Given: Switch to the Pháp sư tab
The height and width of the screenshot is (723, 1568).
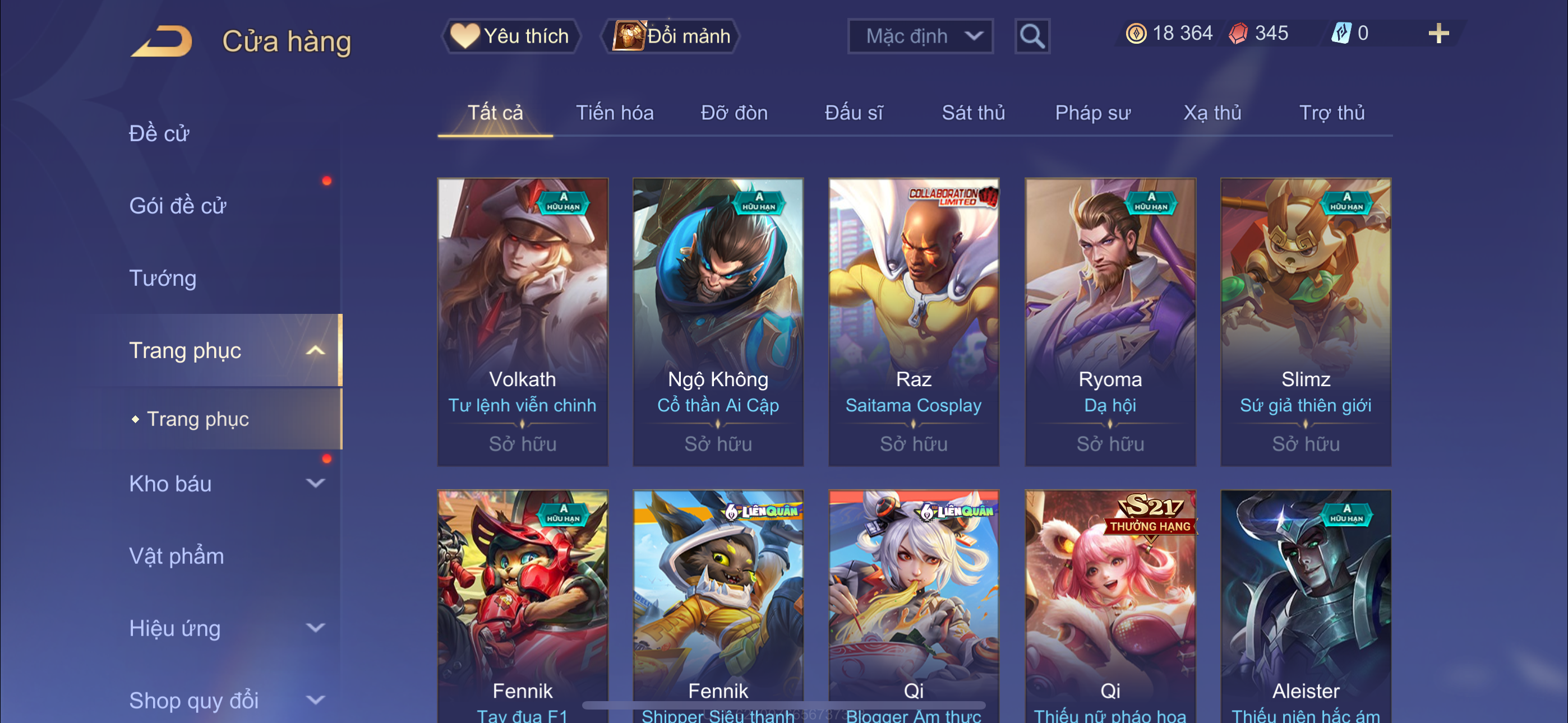Looking at the screenshot, I should (1092, 113).
